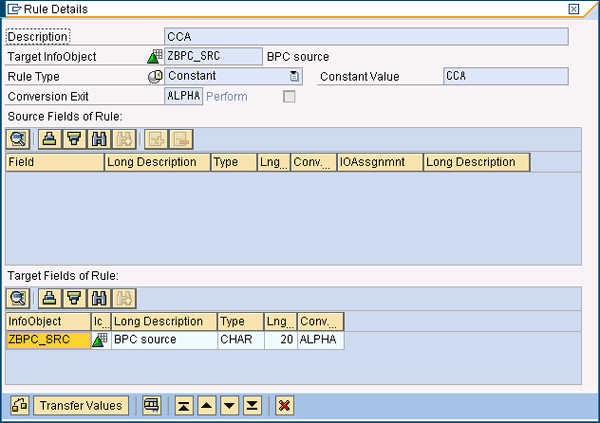This screenshot has height=423, width=600.
Task: Toggle the Perform conversion exit checkbox
Action: (289, 97)
